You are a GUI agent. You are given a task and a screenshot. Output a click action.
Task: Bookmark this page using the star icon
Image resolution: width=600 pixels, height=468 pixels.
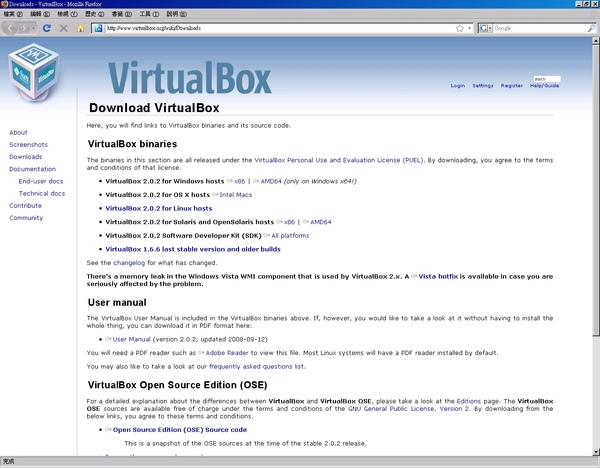[x=460, y=28]
